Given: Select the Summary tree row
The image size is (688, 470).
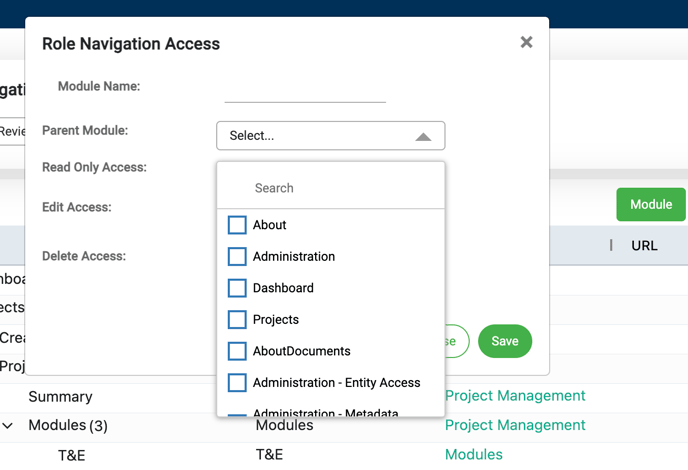Looking at the screenshot, I should (x=60, y=397).
